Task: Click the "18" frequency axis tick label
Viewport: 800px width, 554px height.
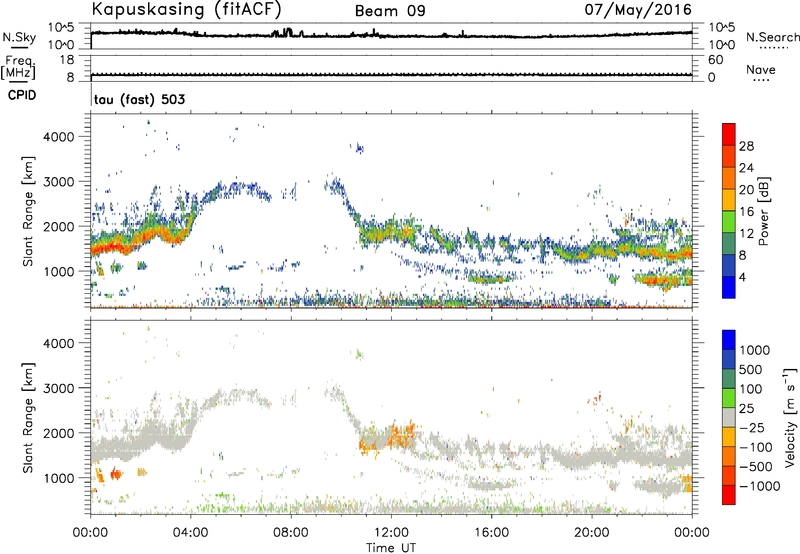Action: tap(67, 60)
